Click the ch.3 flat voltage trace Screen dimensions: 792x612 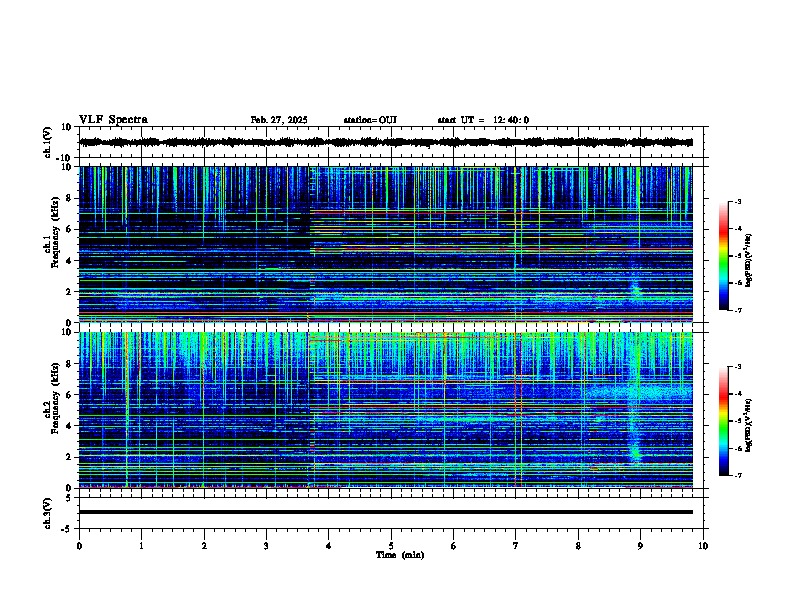[x=386, y=512]
